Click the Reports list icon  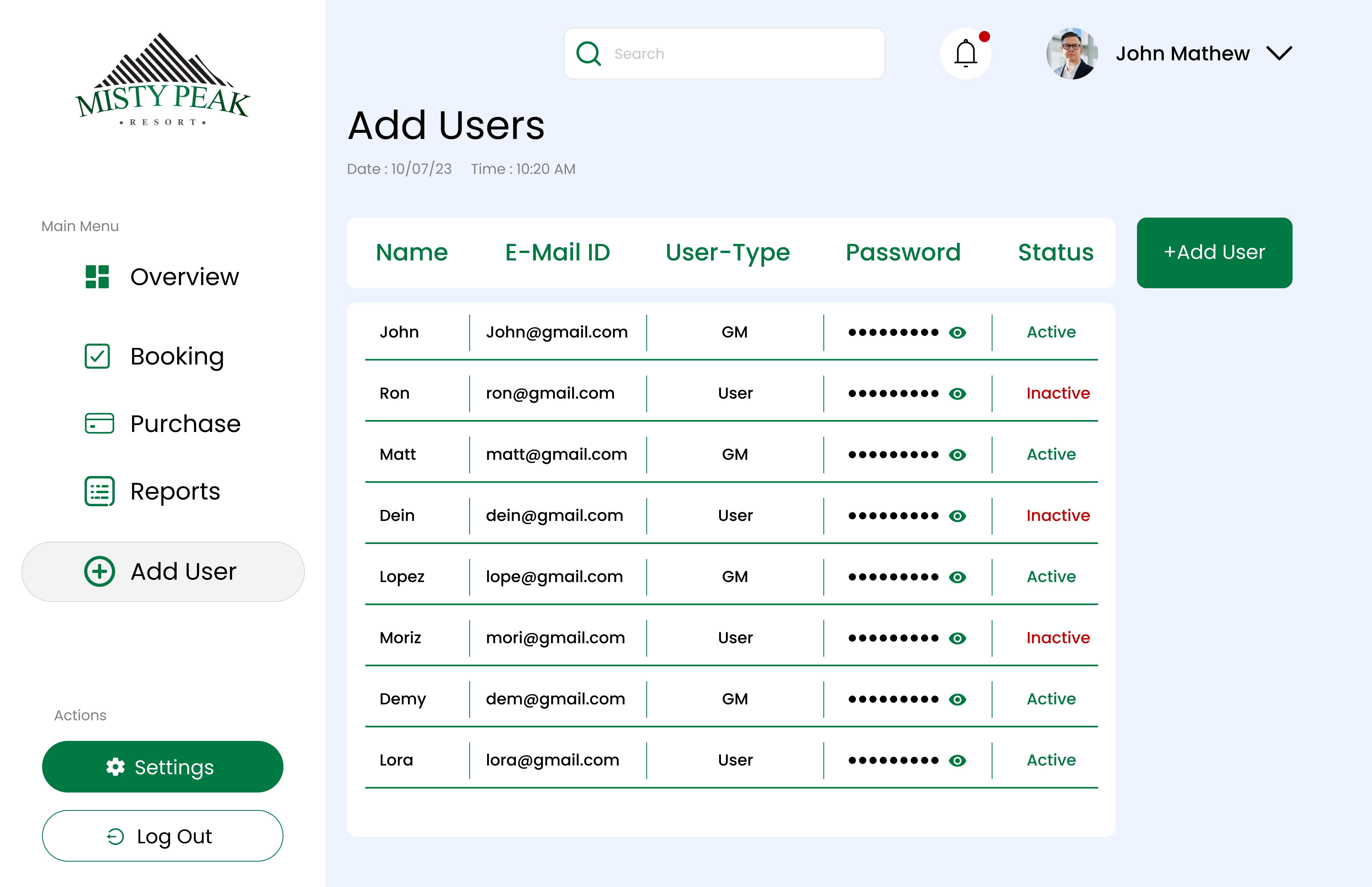point(99,491)
